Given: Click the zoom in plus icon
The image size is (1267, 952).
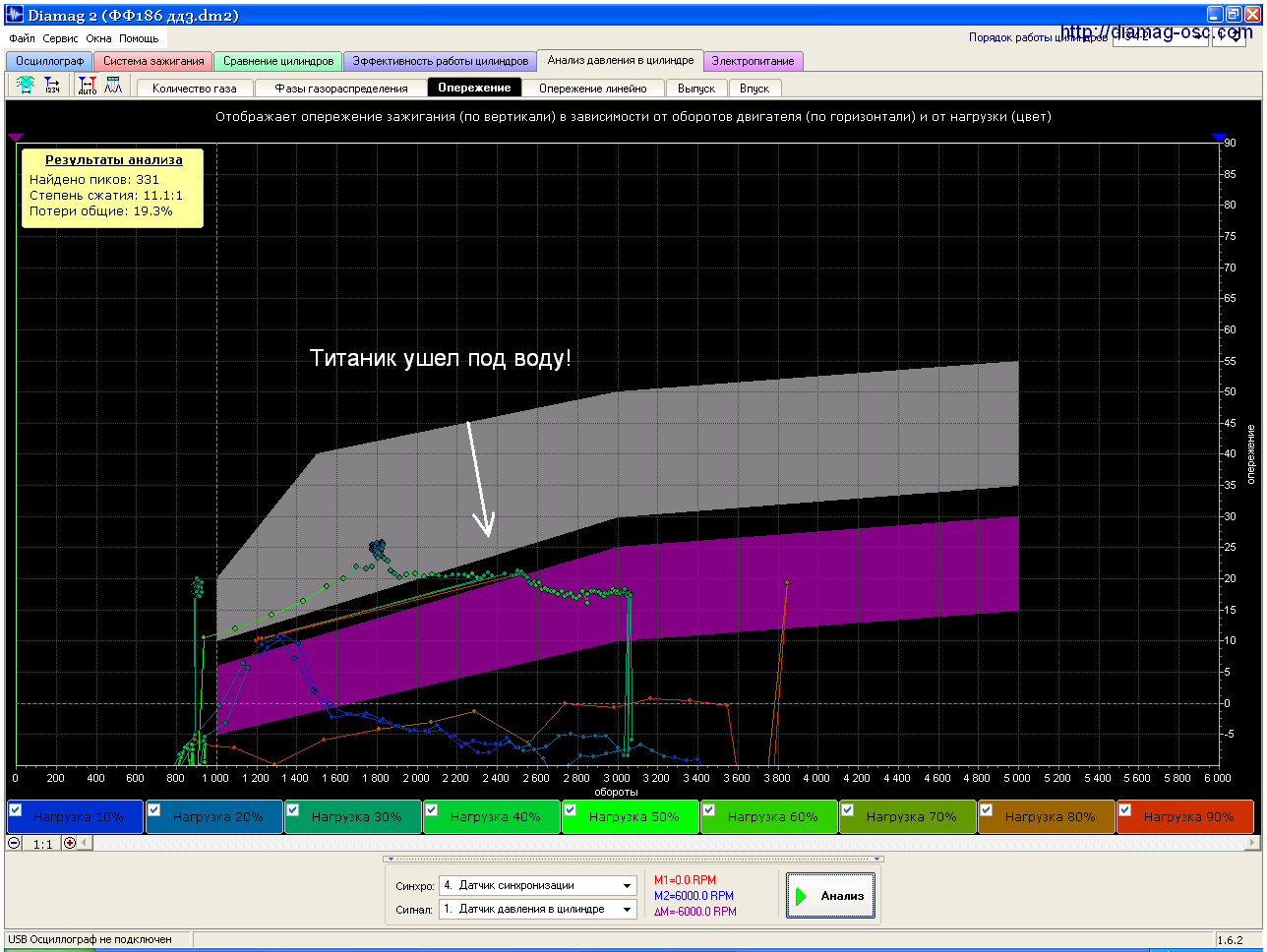Looking at the screenshot, I should [70, 843].
